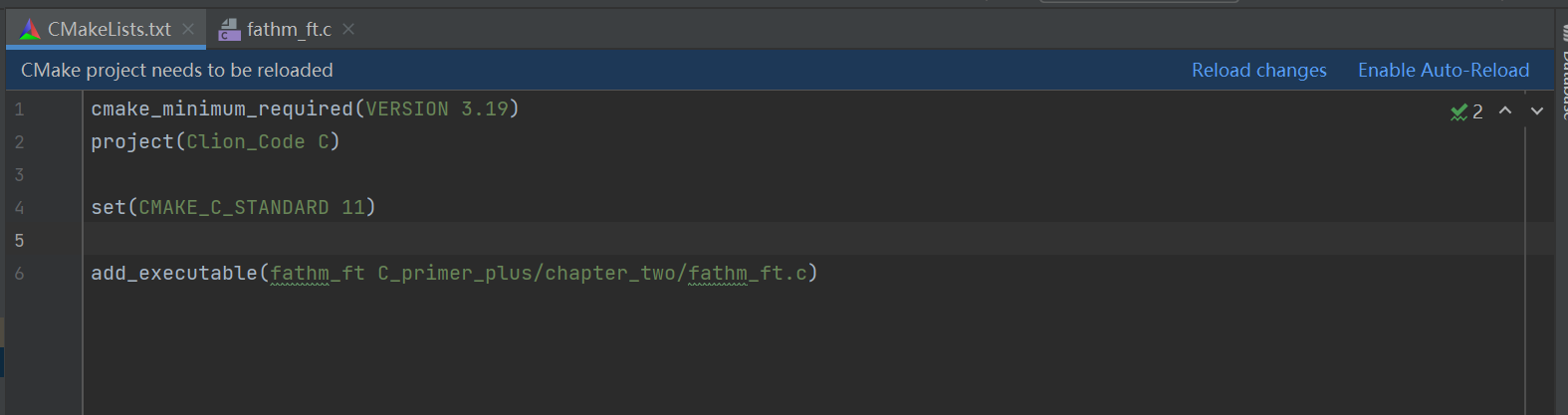Open the inspections widget showing 2 typos

(1466, 111)
